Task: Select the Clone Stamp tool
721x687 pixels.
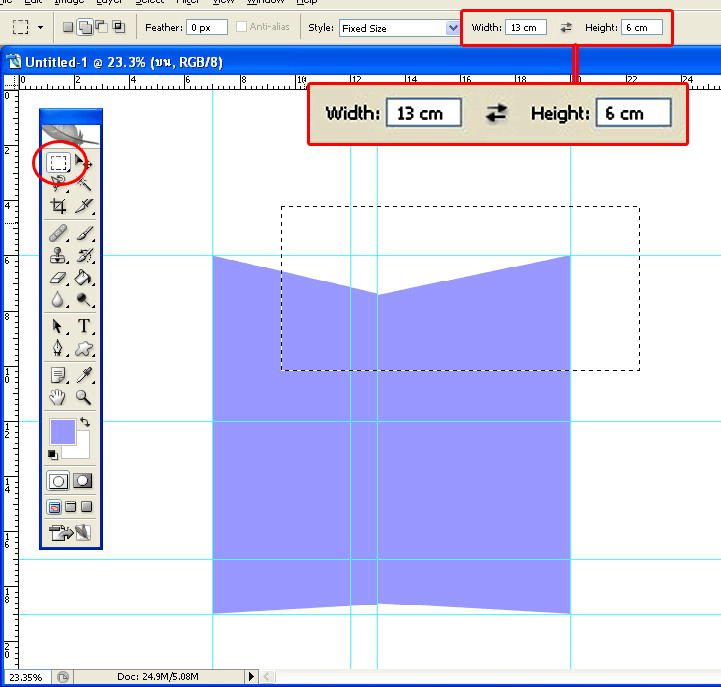Action: (x=58, y=256)
